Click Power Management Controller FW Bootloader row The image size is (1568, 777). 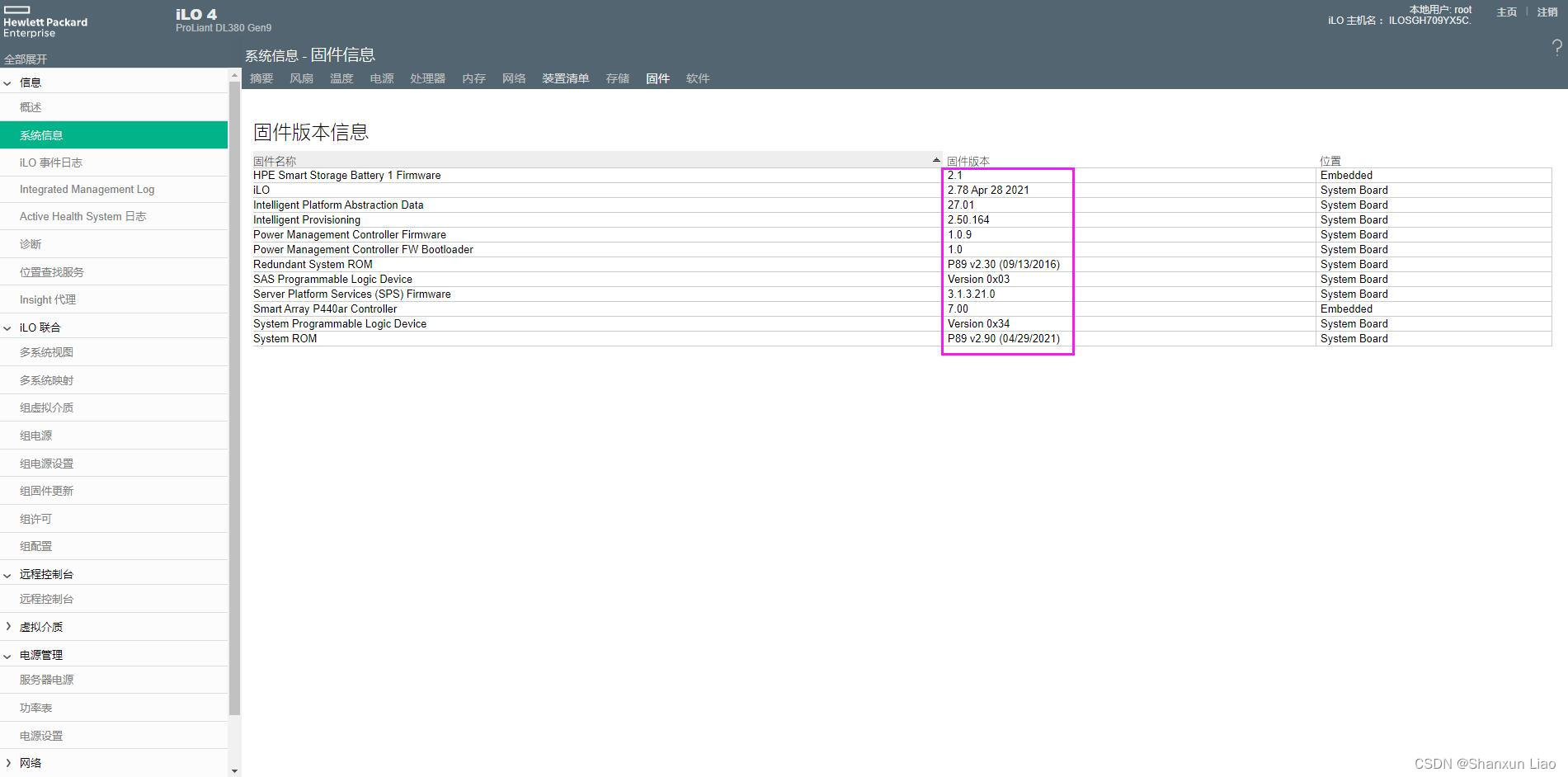click(902, 250)
